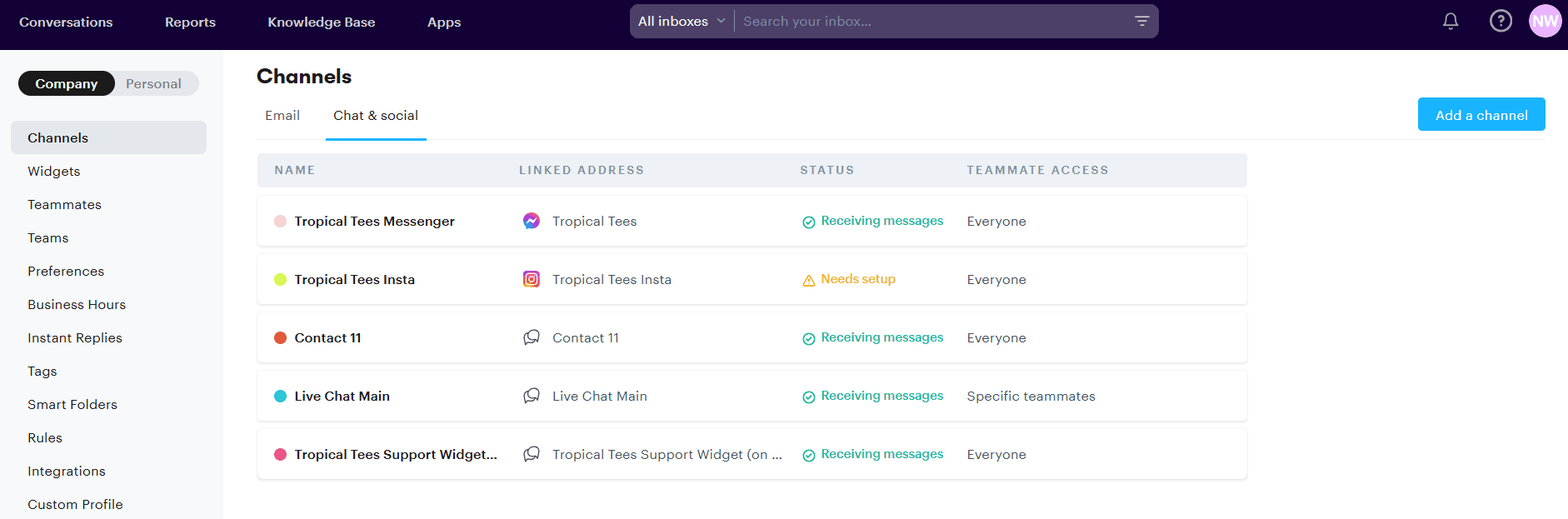Open search filter options icon
The width and height of the screenshot is (1568, 519).
(x=1141, y=22)
